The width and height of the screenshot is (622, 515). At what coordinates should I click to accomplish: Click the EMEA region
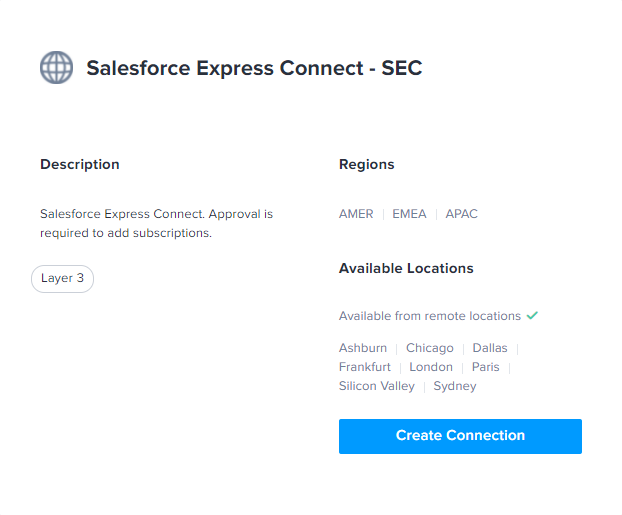[x=409, y=214]
